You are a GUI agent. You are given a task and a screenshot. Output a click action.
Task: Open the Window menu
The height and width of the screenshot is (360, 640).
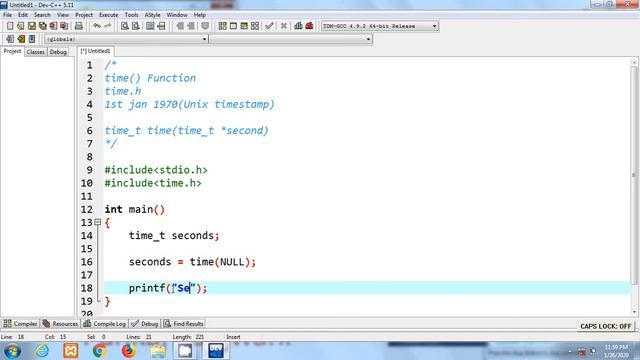pyautogui.click(x=177, y=15)
